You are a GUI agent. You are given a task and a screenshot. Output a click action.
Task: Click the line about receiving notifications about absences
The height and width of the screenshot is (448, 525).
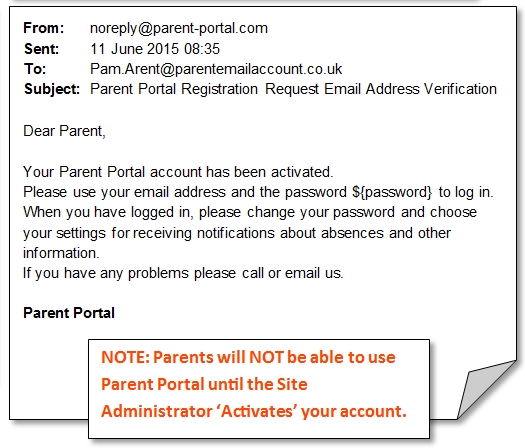pos(237,233)
